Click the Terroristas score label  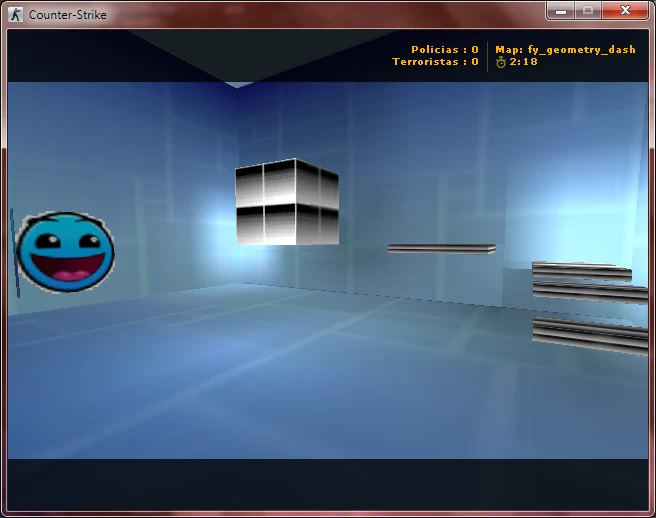coord(435,62)
